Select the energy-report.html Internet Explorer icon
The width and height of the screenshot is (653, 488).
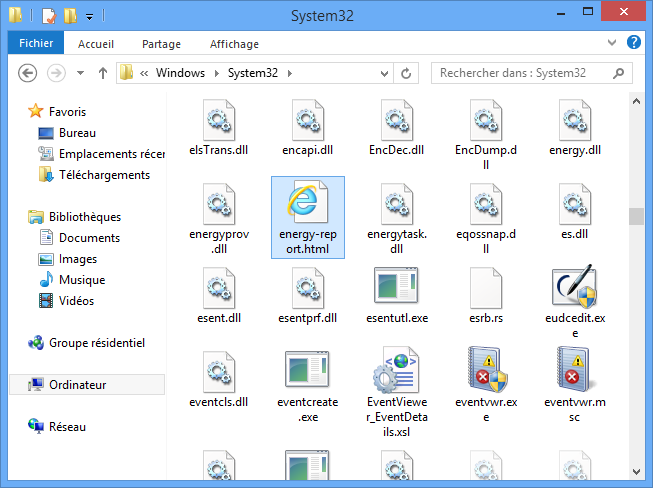pos(308,202)
